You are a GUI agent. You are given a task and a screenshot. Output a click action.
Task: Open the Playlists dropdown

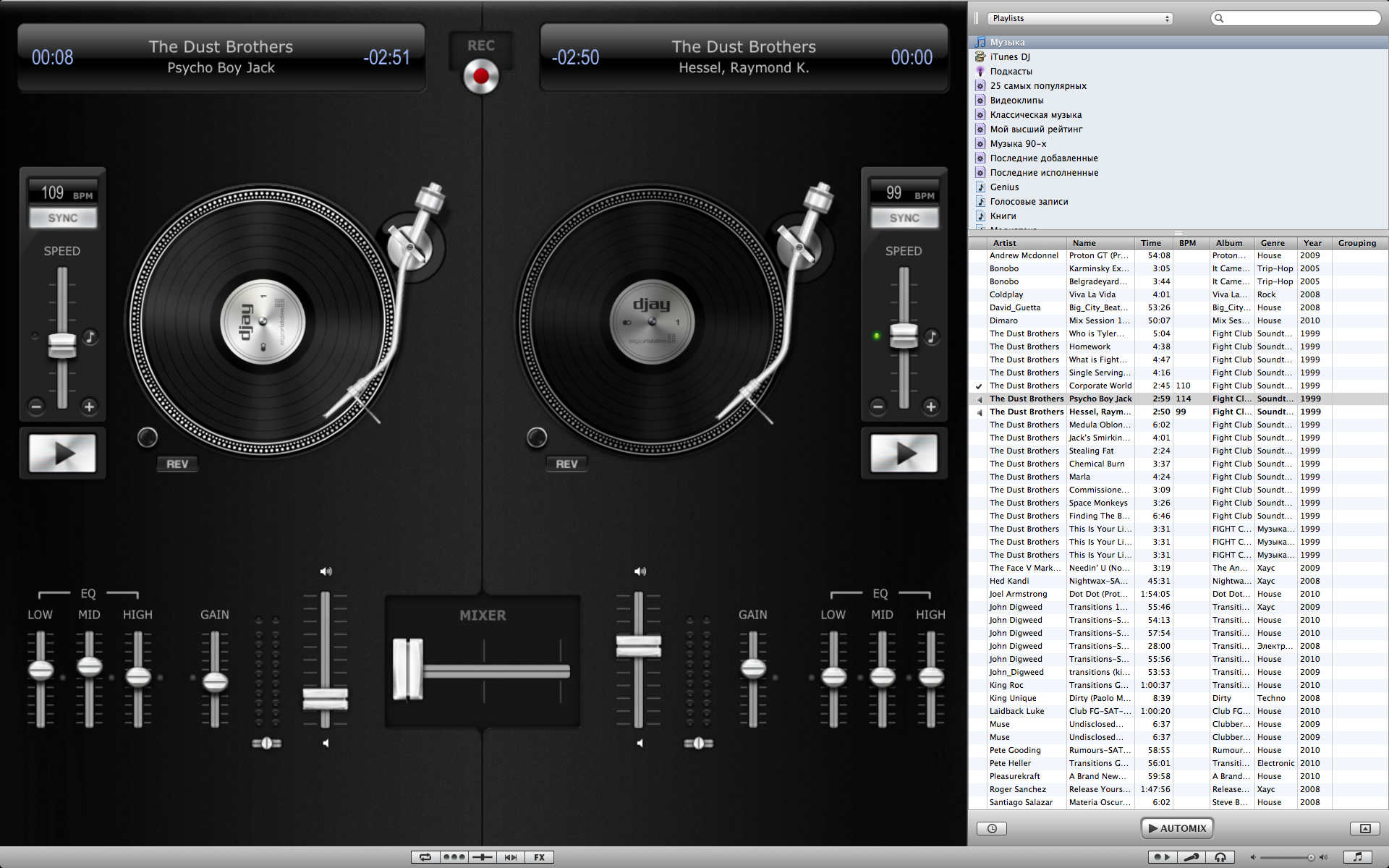[1079, 18]
